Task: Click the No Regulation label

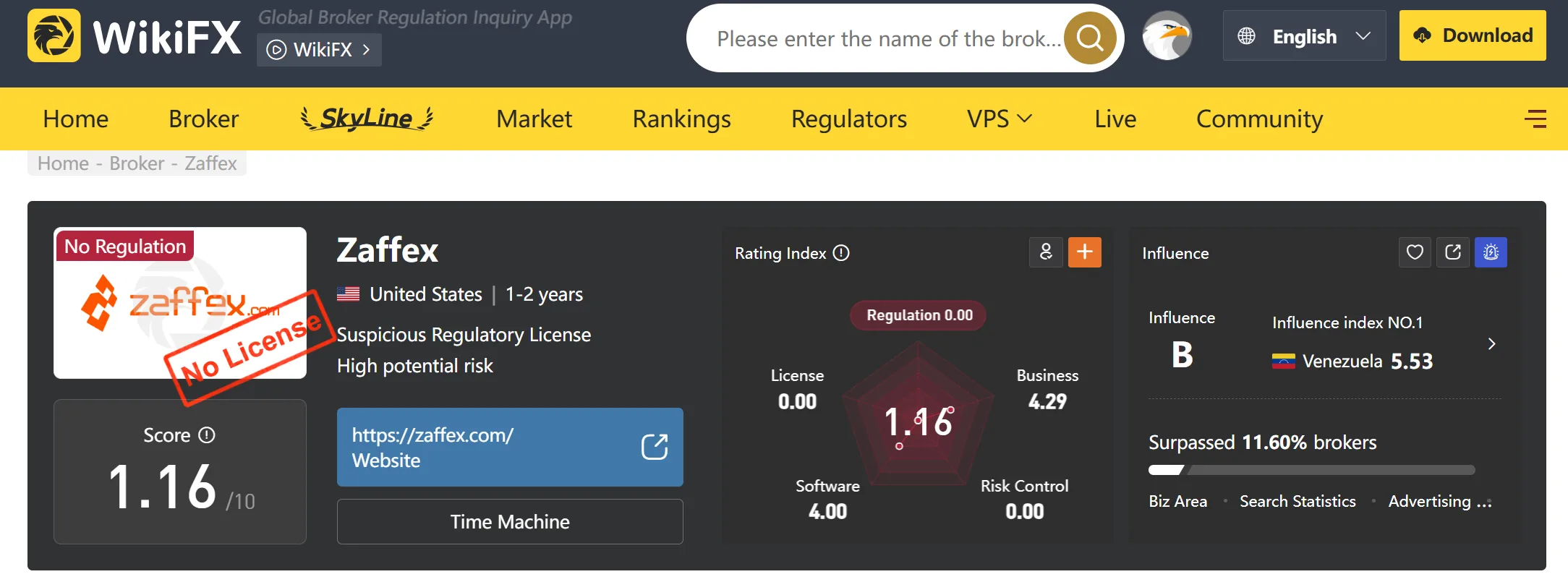Action: pos(125,247)
